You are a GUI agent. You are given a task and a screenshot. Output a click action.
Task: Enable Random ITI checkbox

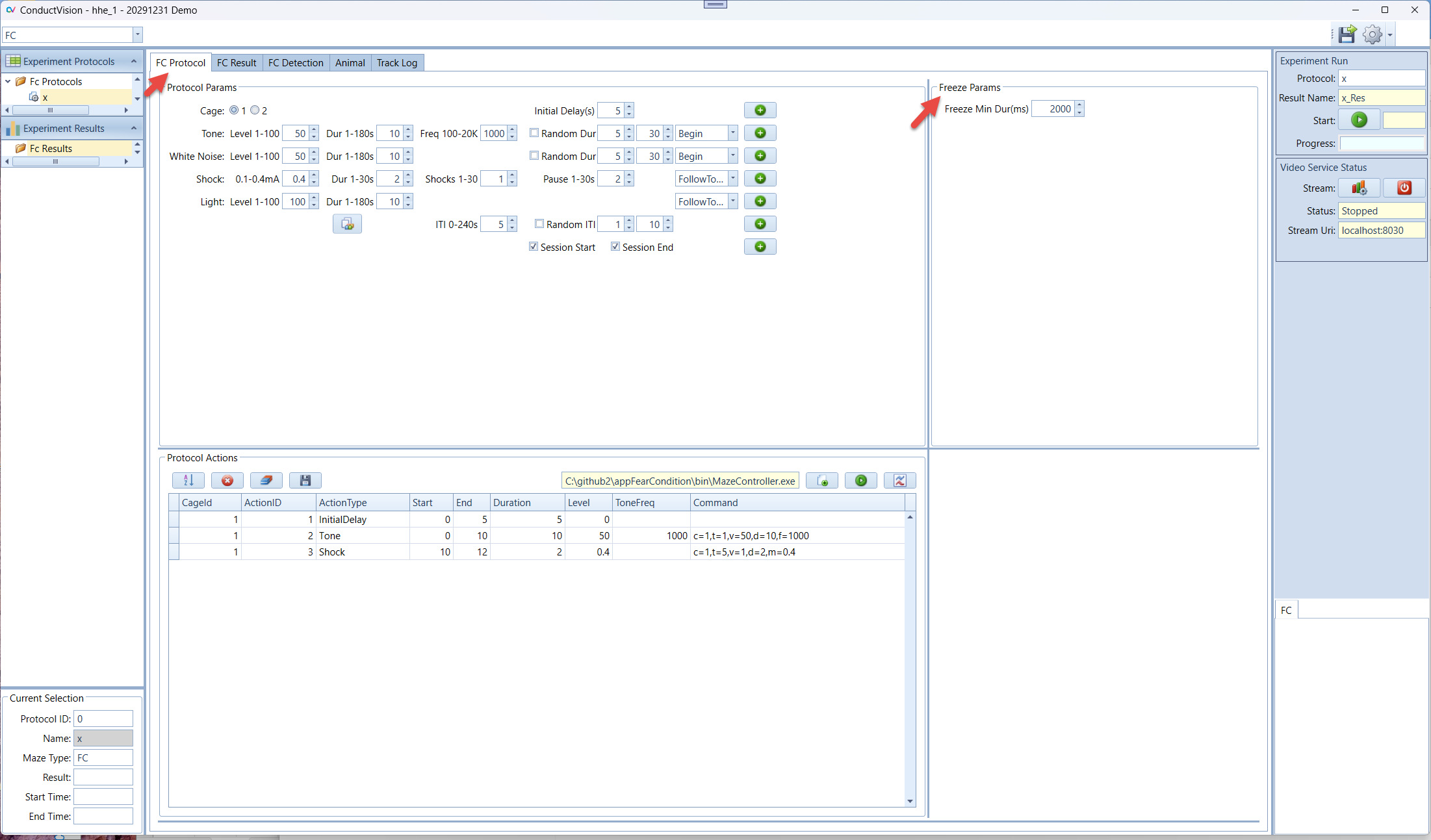pyautogui.click(x=539, y=223)
